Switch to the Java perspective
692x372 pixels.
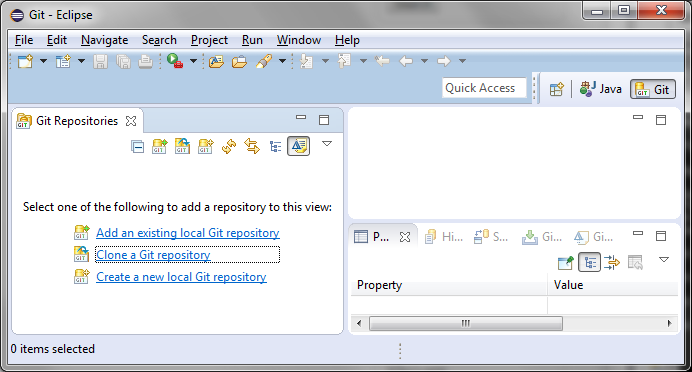coord(601,89)
